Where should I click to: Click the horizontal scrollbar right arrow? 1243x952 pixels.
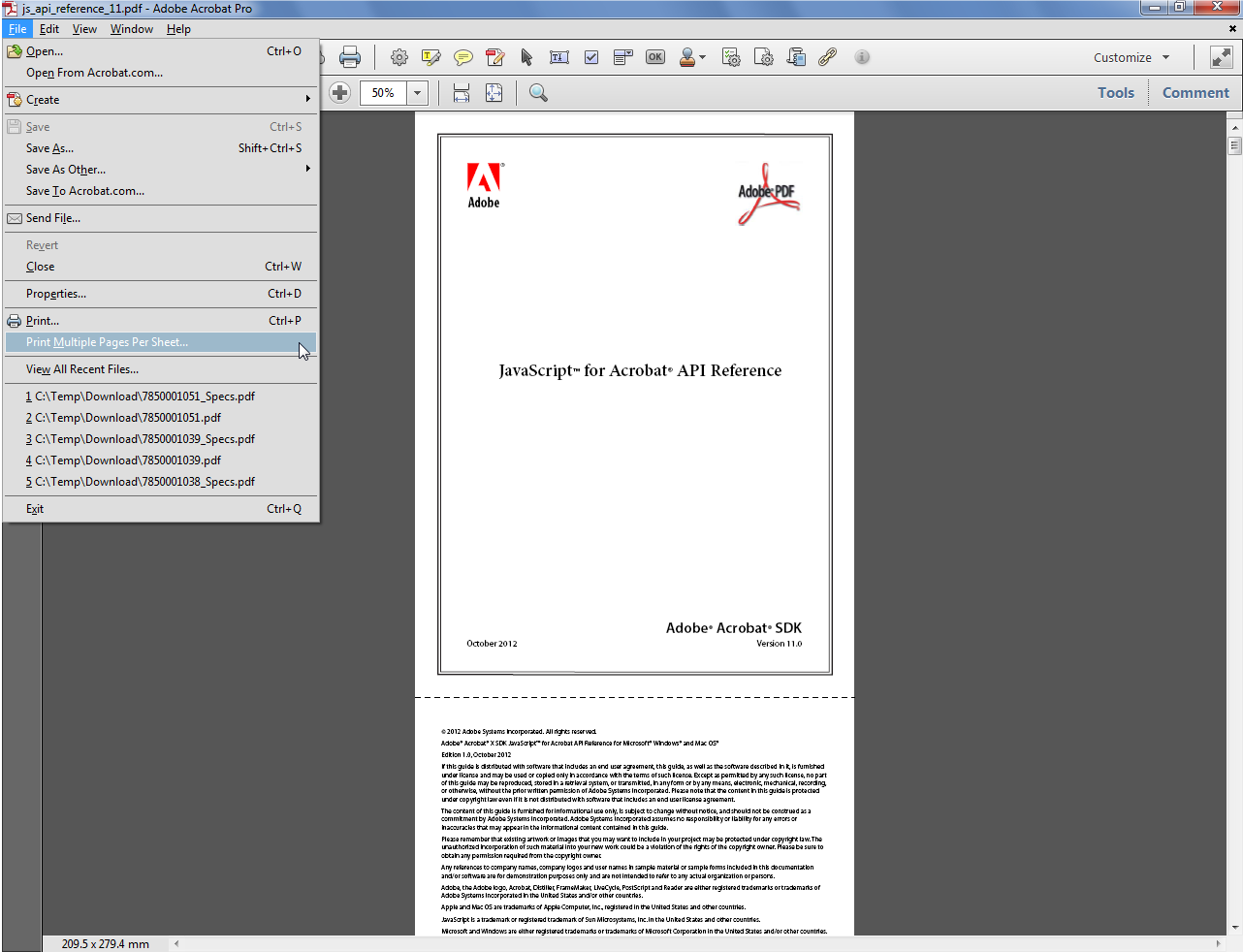[1219, 943]
